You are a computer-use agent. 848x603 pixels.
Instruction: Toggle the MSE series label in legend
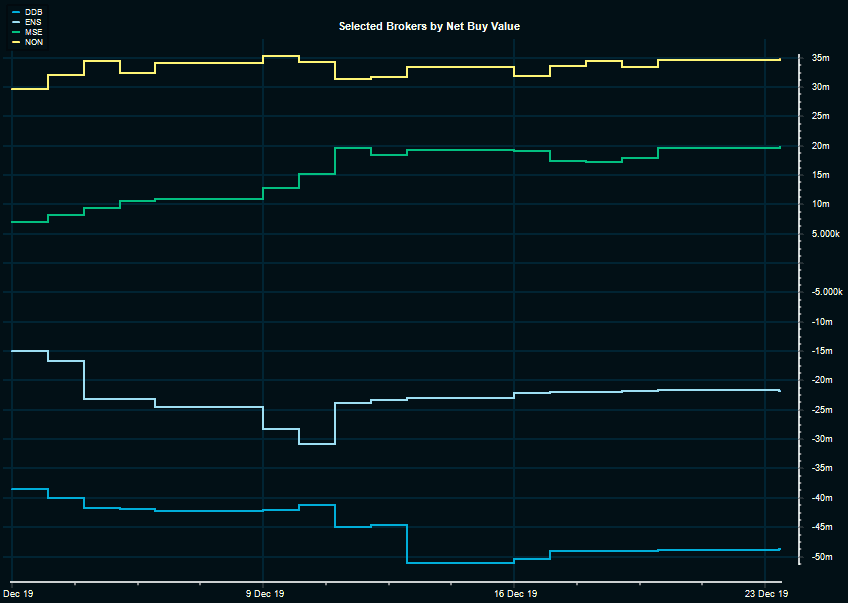pyautogui.click(x=33, y=32)
